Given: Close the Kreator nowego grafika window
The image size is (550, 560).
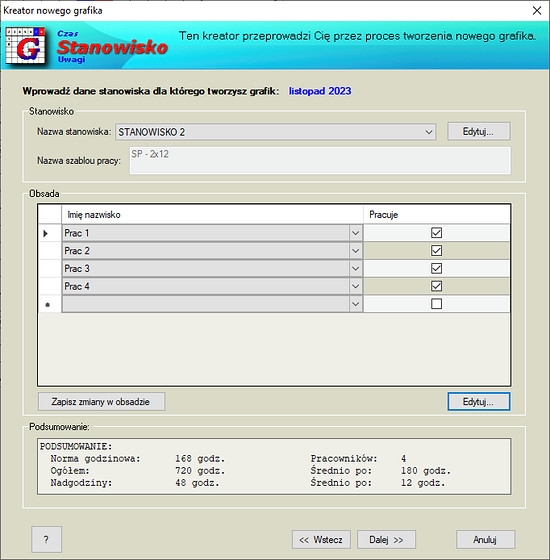Looking at the screenshot, I should point(537,11).
